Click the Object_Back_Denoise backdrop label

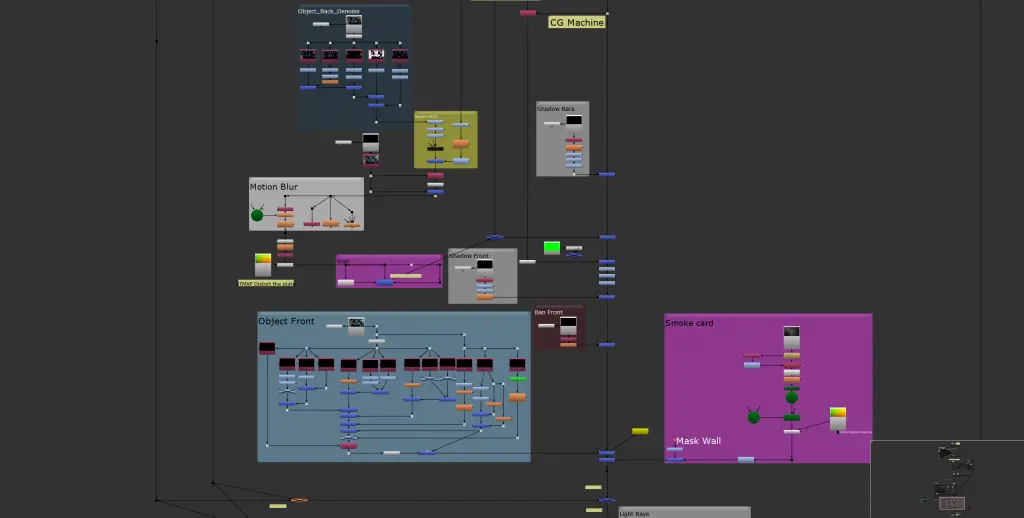[328, 11]
